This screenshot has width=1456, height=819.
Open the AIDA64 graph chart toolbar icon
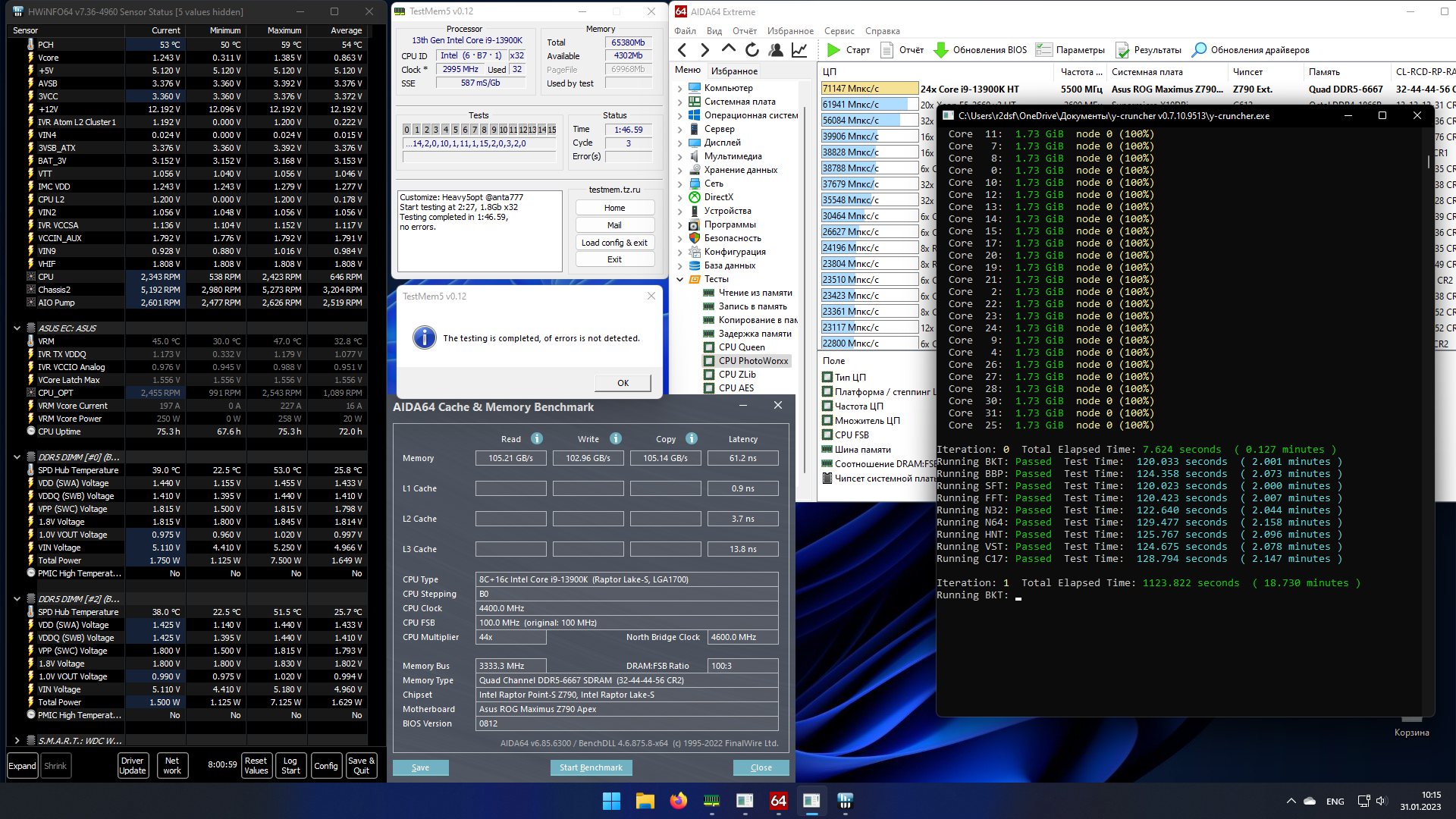[799, 50]
